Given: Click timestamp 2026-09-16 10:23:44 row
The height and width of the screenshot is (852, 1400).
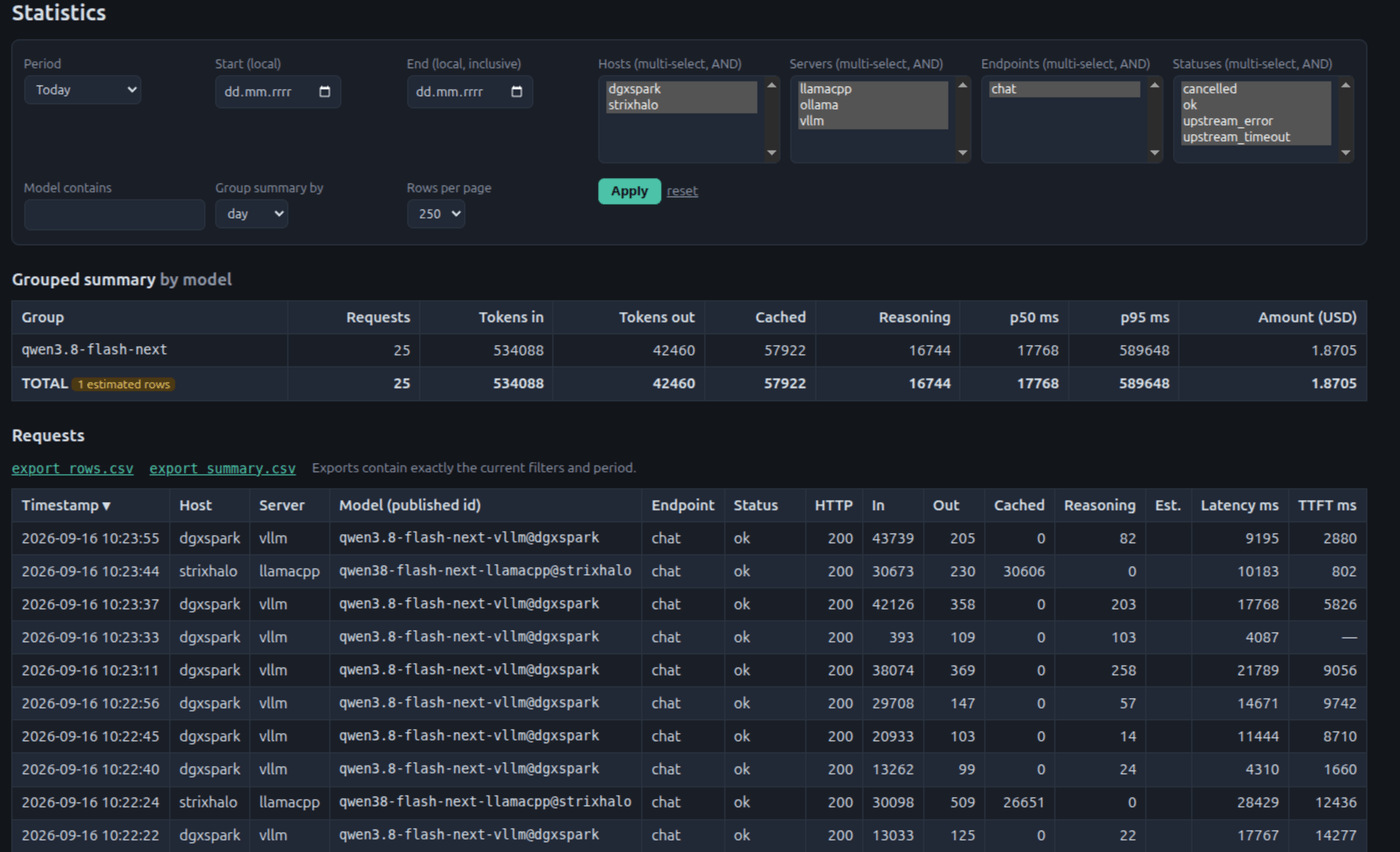Looking at the screenshot, I should click(x=90, y=571).
